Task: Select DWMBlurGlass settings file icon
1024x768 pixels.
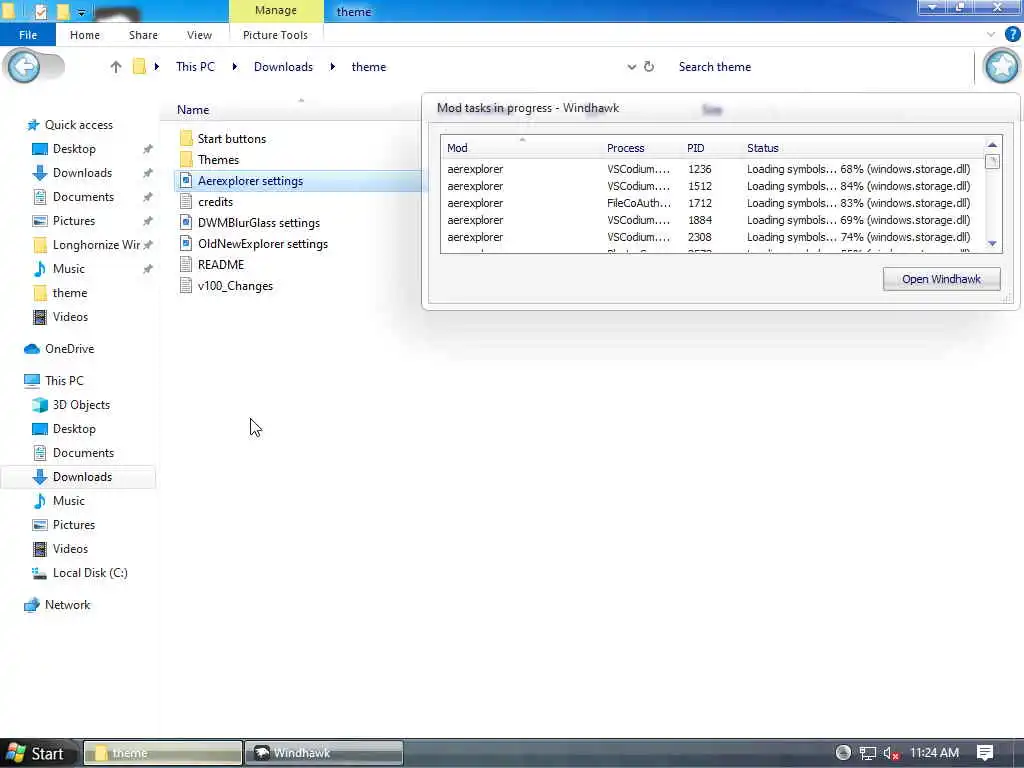Action: tap(186, 223)
